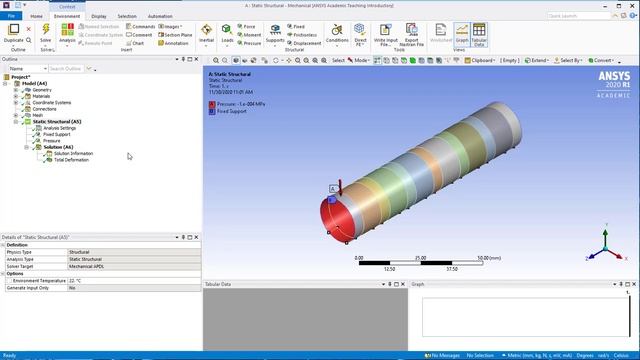640x360 pixels.
Task: Expand the Coordinate Systems tree node
Action: point(16,102)
